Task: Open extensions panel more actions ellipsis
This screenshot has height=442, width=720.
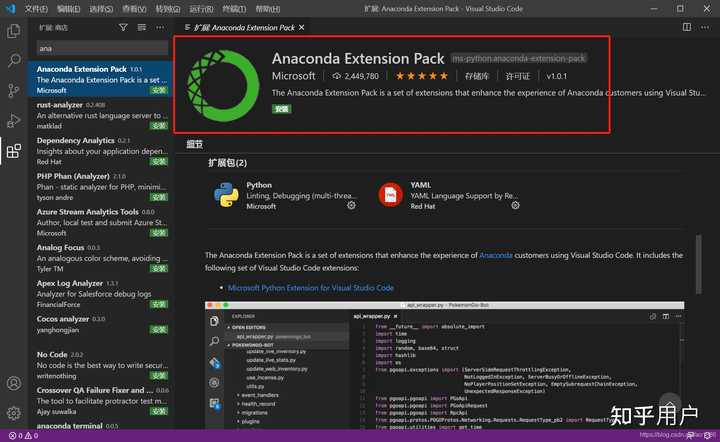Action: (x=163, y=28)
